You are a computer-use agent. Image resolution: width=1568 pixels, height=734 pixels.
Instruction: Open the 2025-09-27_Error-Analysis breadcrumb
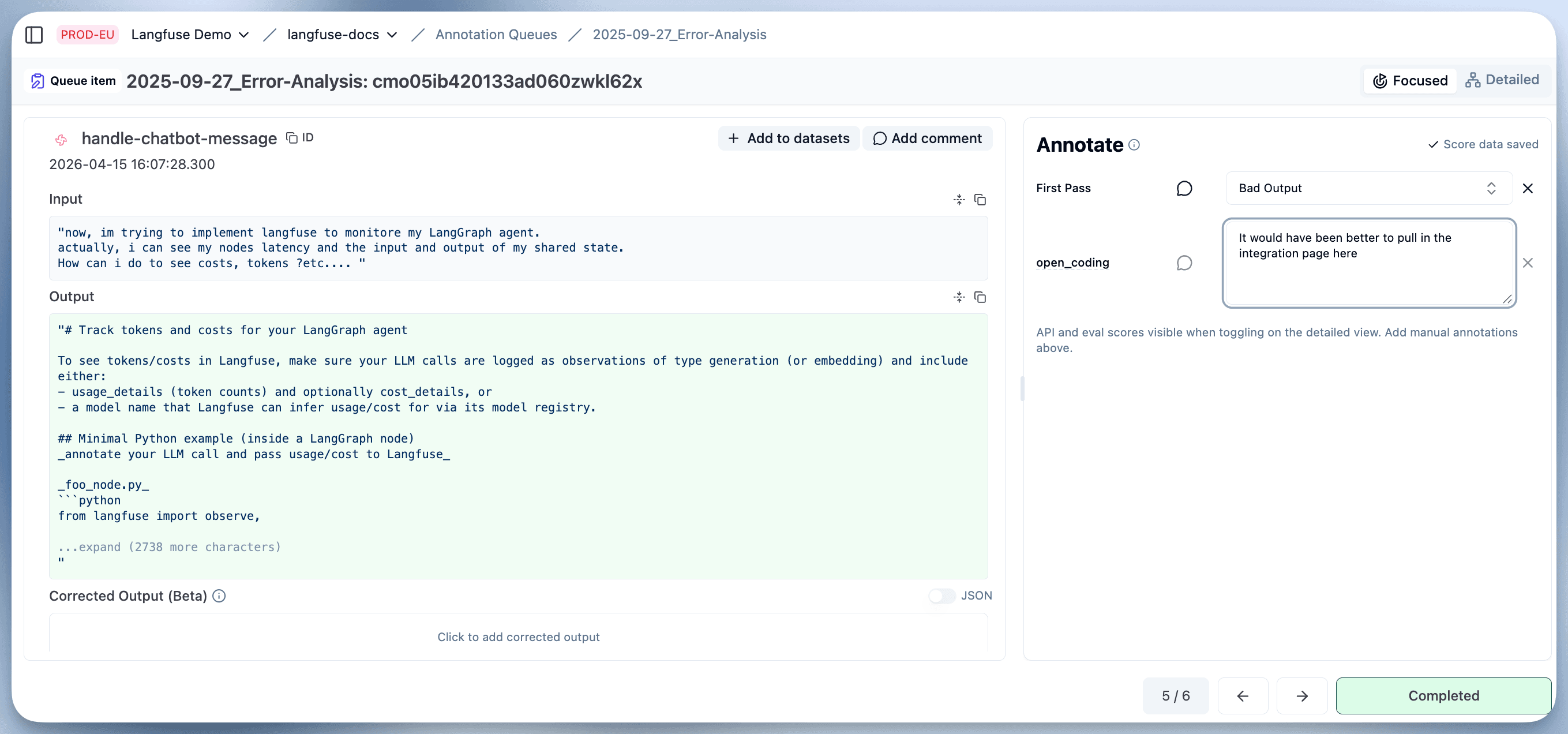click(680, 35)
